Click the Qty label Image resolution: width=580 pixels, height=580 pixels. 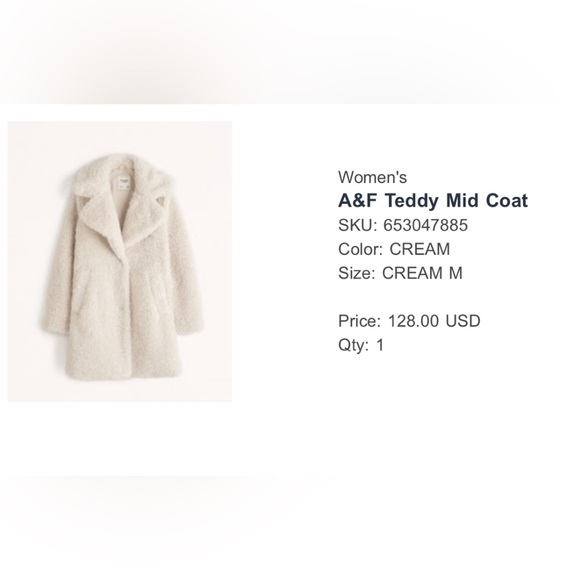[353, 345]
